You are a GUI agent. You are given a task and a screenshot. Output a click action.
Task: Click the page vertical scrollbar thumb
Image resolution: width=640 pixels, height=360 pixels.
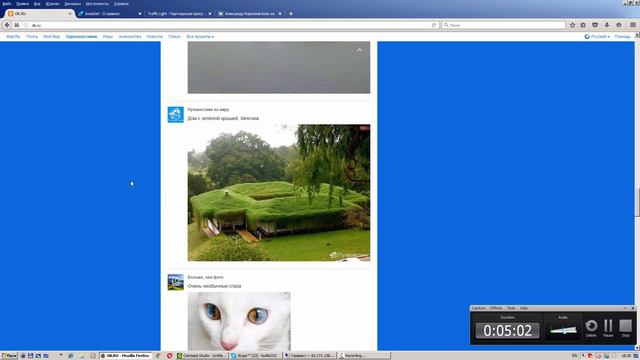coord(637,202)
